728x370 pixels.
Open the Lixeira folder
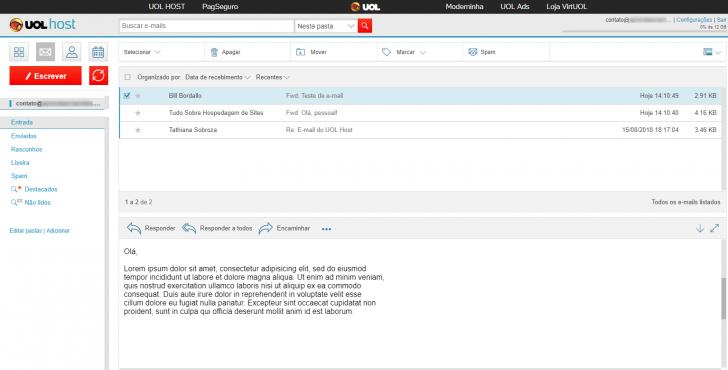tap(20, 162)
